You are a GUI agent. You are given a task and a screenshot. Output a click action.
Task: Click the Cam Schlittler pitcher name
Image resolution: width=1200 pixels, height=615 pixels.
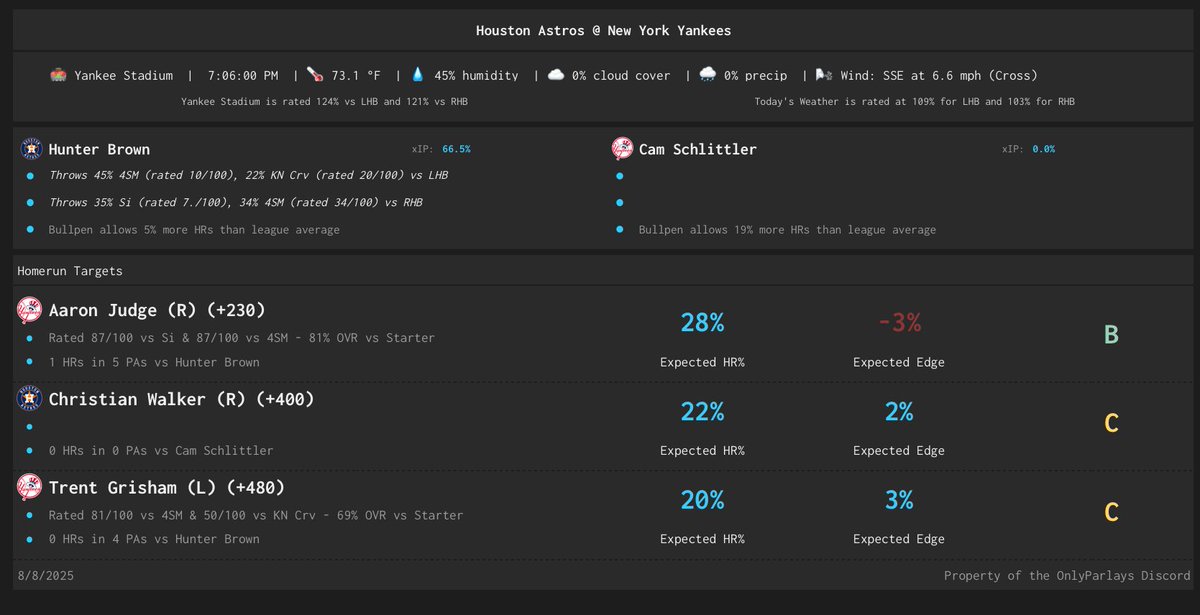(x=698, y=149)
